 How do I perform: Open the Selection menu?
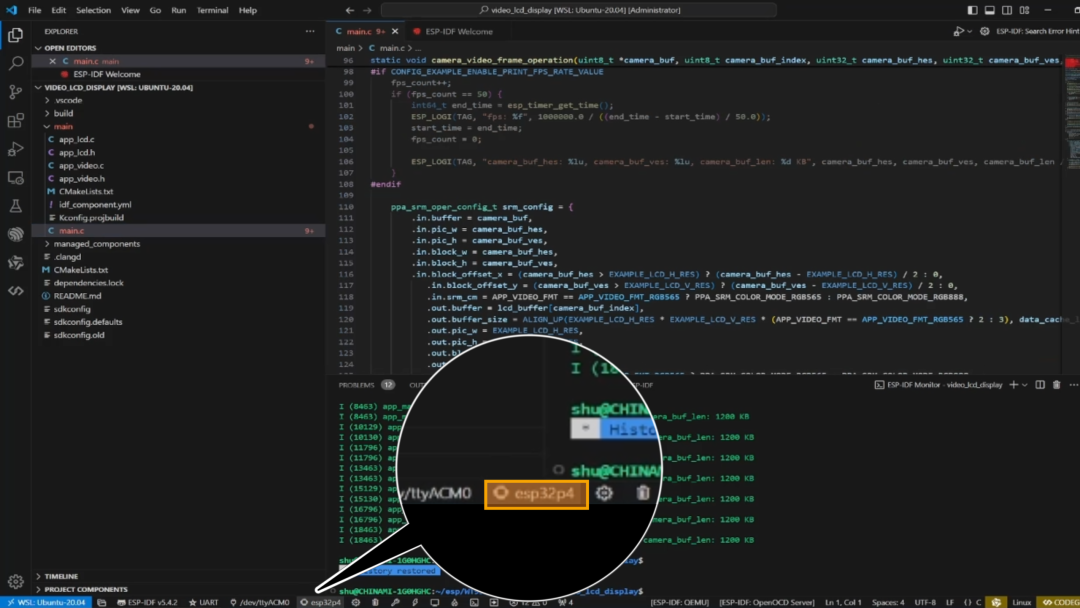[x=93, y=10]
